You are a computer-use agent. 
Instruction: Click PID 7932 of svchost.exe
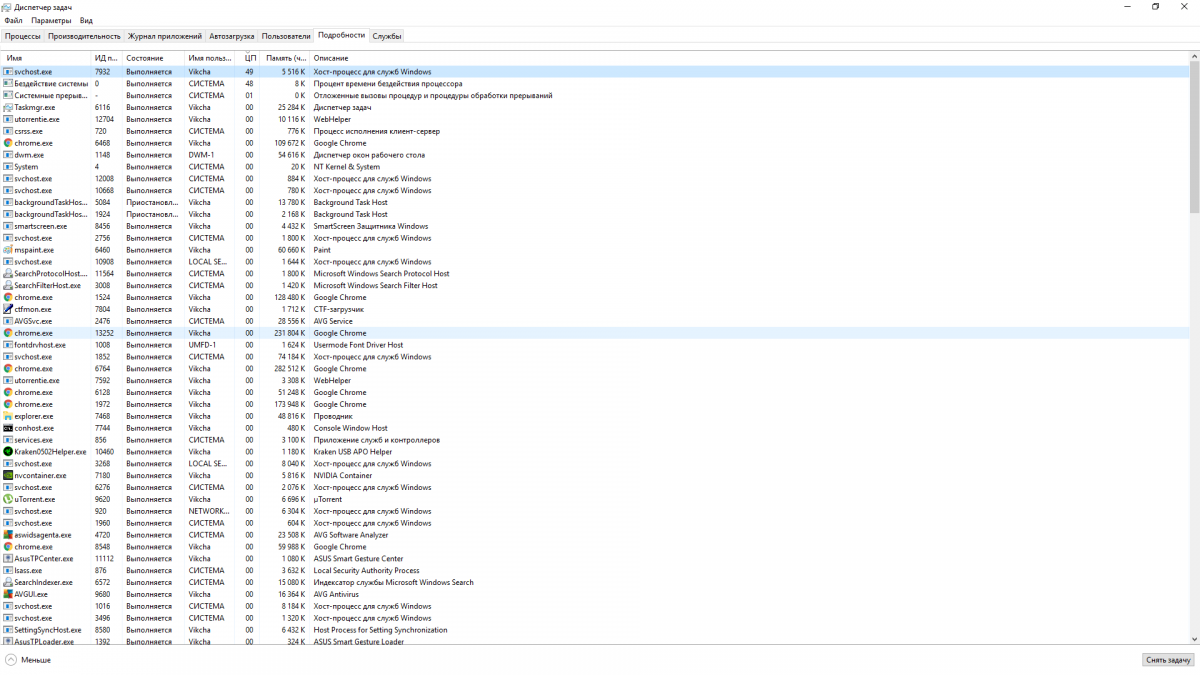pyautogui.click(x=103, y=72)
